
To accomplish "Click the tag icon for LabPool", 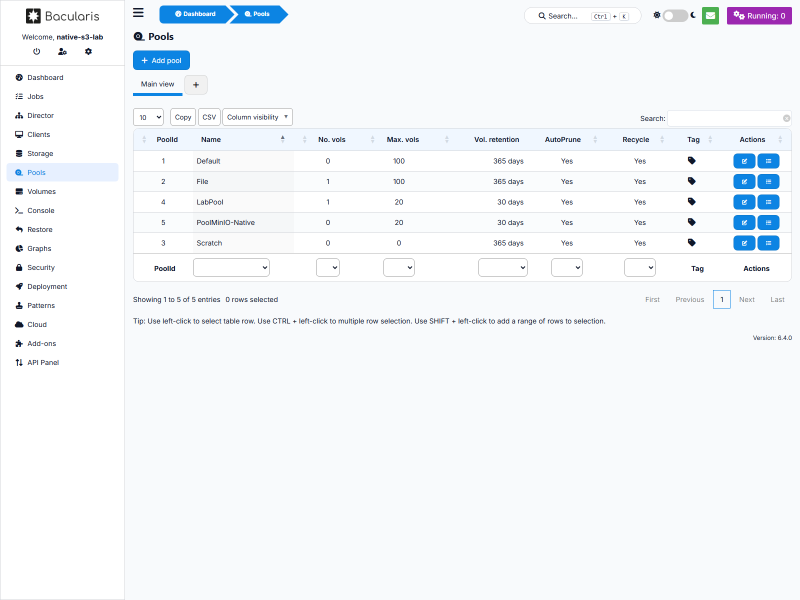I will pyautogui.click(x=691, y=202).
